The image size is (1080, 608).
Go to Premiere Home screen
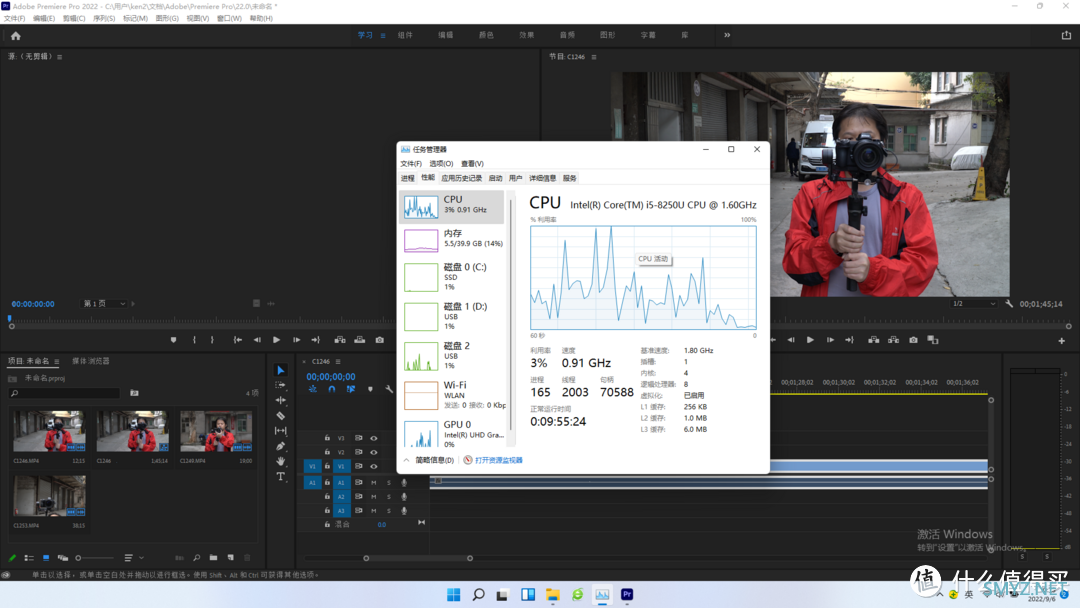15,36
